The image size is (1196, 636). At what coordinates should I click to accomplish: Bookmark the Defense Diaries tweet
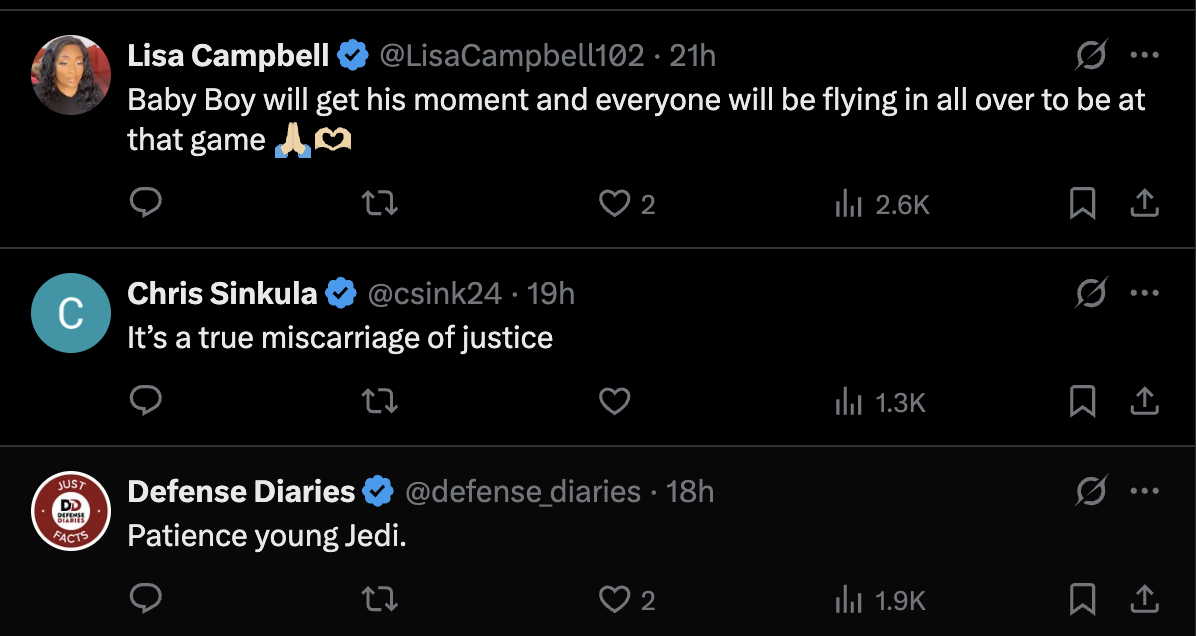1082,600
